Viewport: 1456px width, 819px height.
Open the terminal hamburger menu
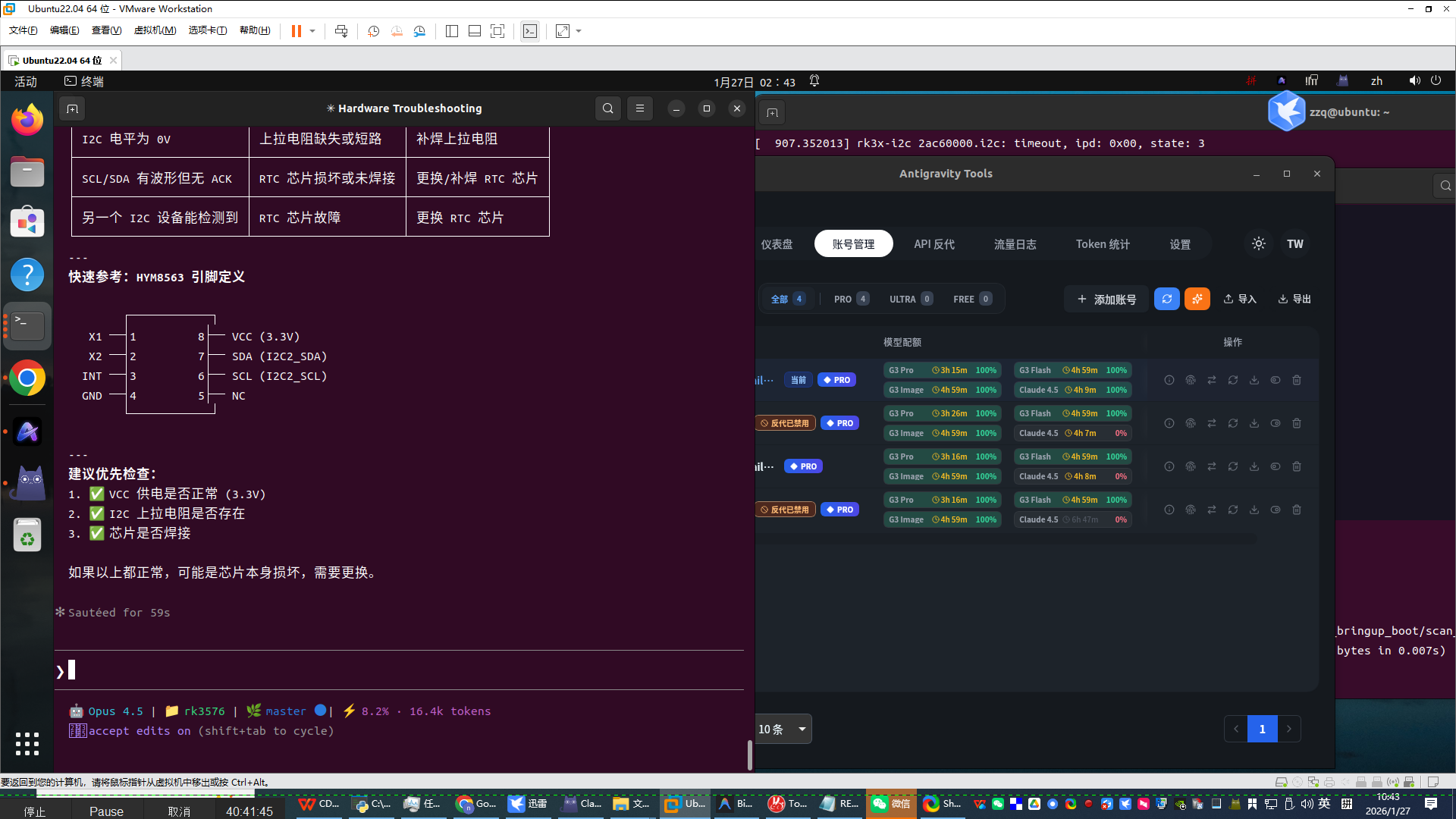639,108
